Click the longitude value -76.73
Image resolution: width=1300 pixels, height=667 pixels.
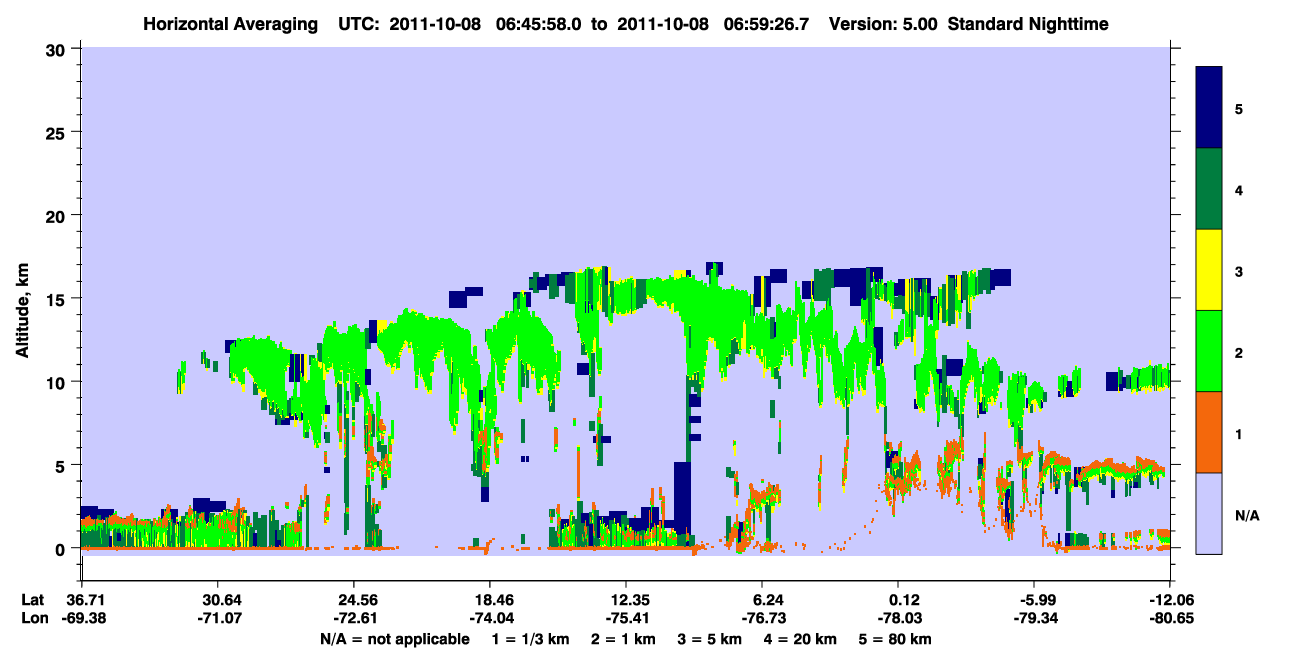(x=762, y=619)
